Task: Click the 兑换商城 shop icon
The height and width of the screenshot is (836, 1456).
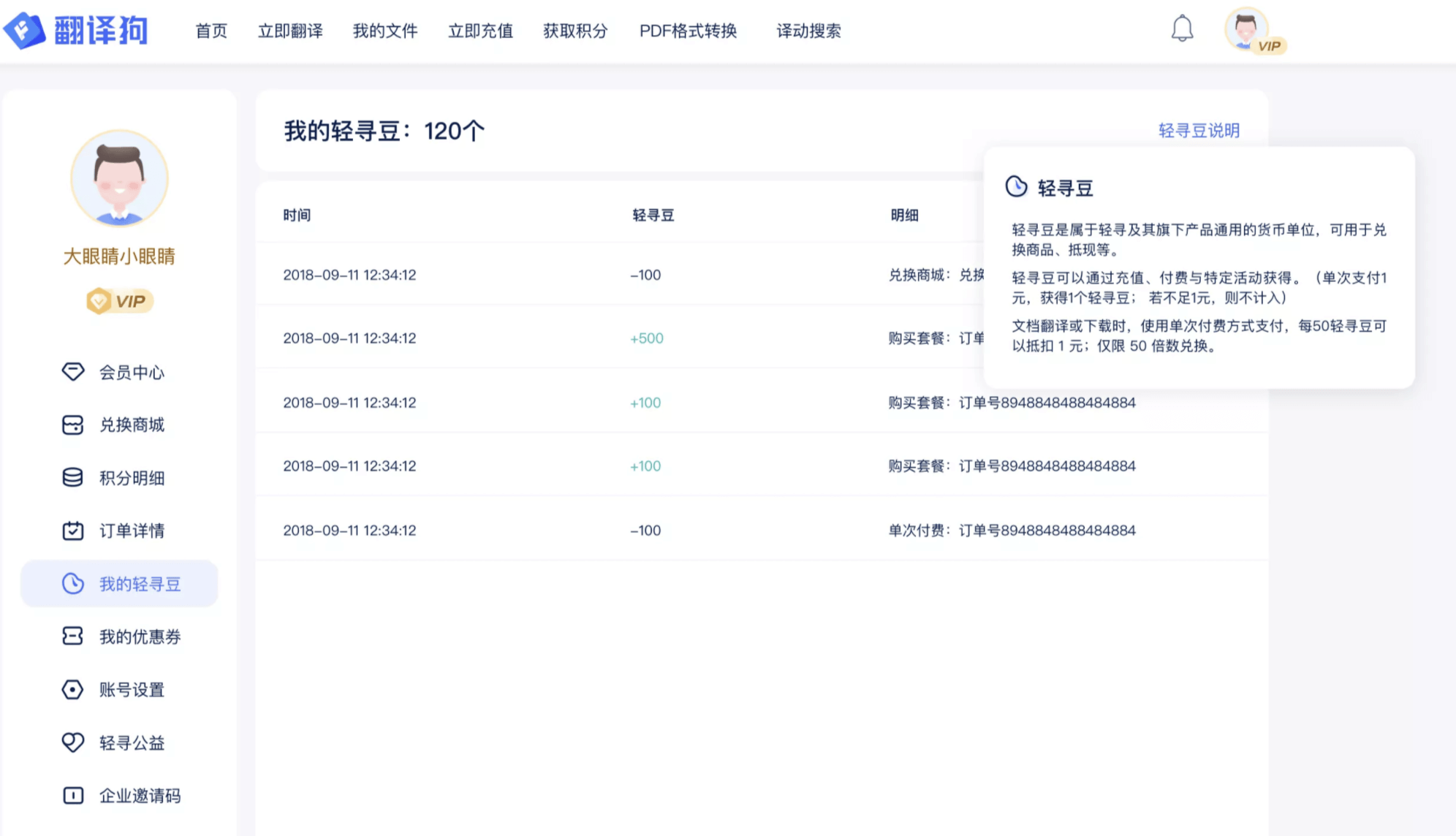Action: (72, 425)
